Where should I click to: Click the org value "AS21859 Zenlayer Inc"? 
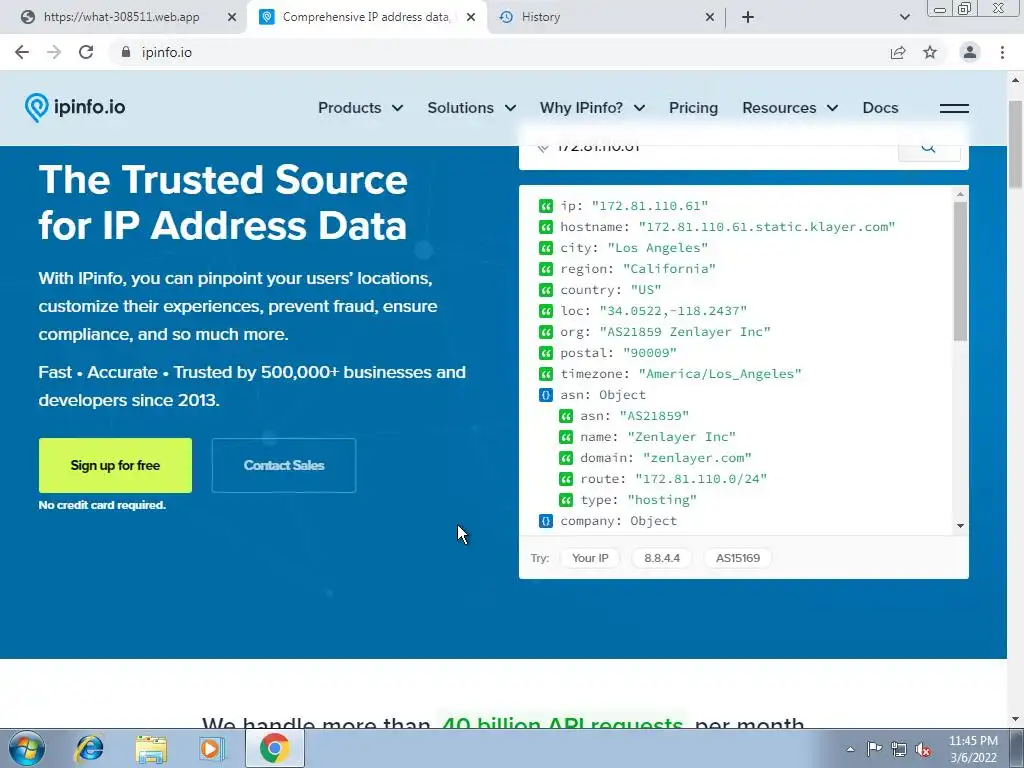pos(685,332)
